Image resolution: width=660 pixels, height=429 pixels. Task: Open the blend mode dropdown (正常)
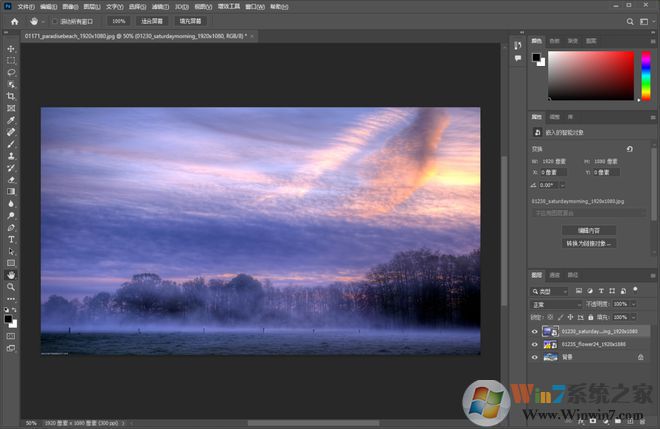click(556, 303)
